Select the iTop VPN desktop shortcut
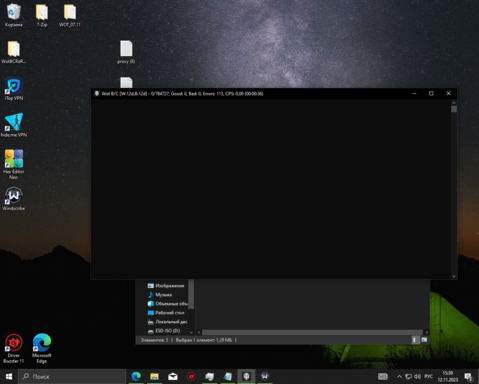Viewport: 479px width, 384px height. (14, 89)
